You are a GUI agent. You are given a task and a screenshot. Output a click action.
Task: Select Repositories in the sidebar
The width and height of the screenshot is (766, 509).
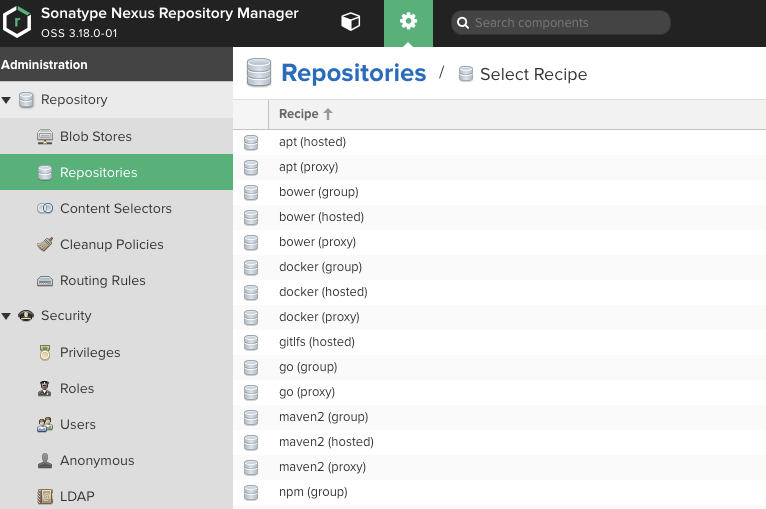[98, 173]
